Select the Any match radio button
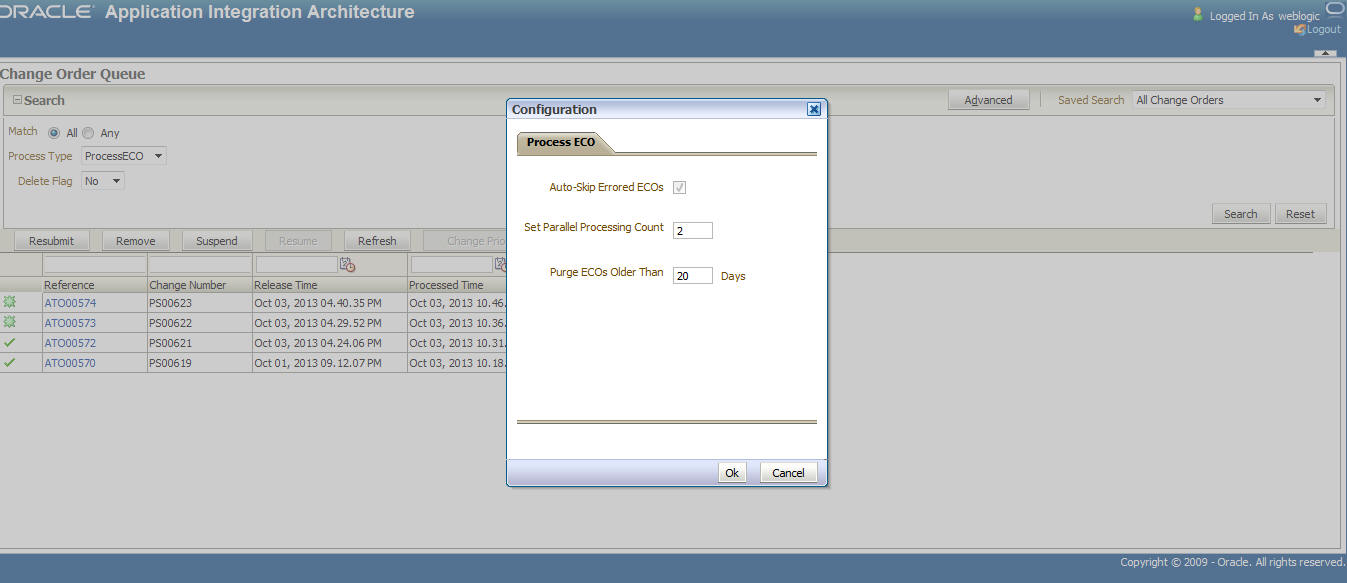This screenshot has width=1347, height=583. click(x=88, y=133)
